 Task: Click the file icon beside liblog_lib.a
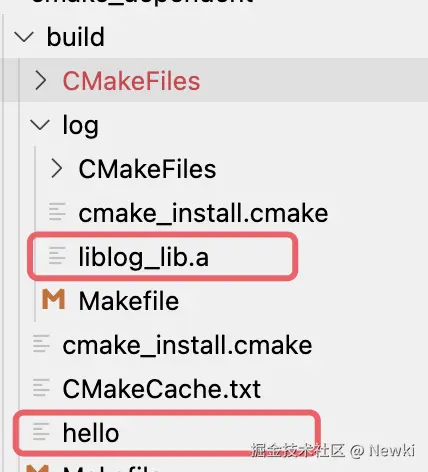coord(57,256)
